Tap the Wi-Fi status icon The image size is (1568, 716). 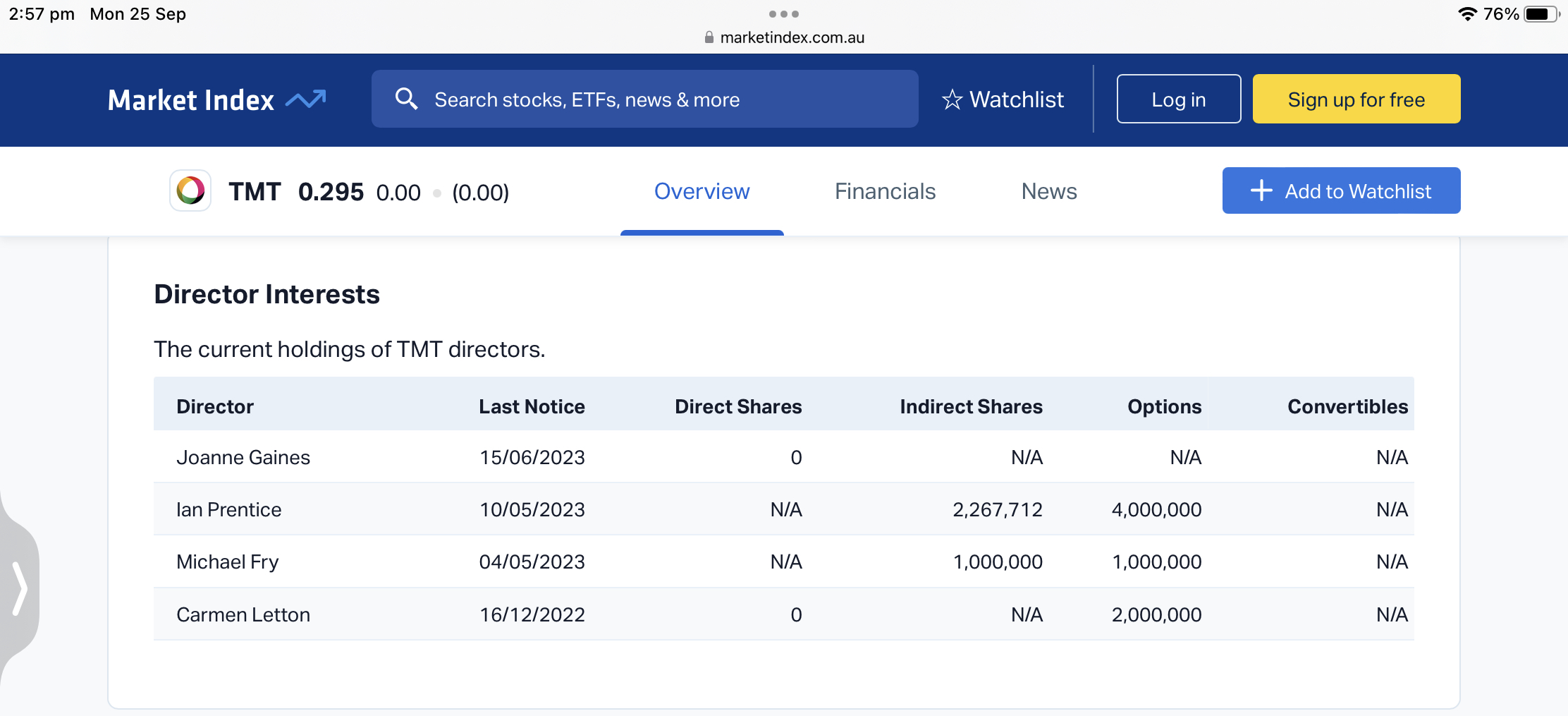[1467, 14]
